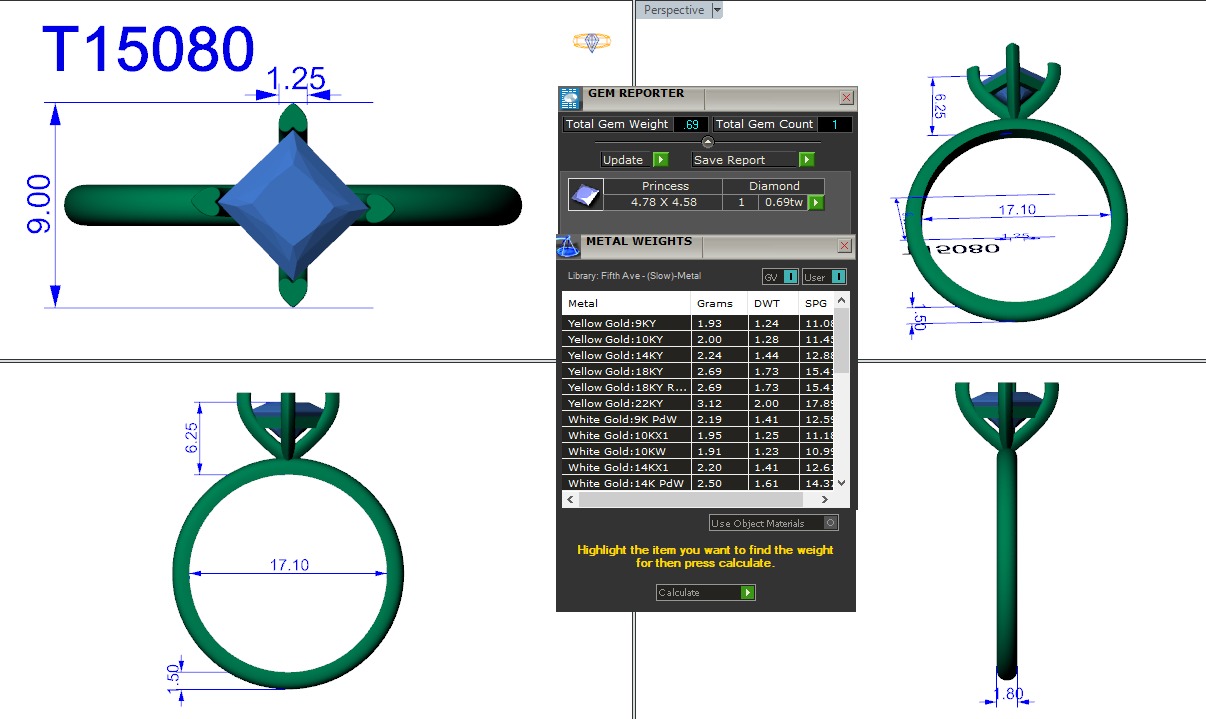Click the metal list scroll down arrow
This screenshot has width=1206, height=719.
click(x=841, y=483)
